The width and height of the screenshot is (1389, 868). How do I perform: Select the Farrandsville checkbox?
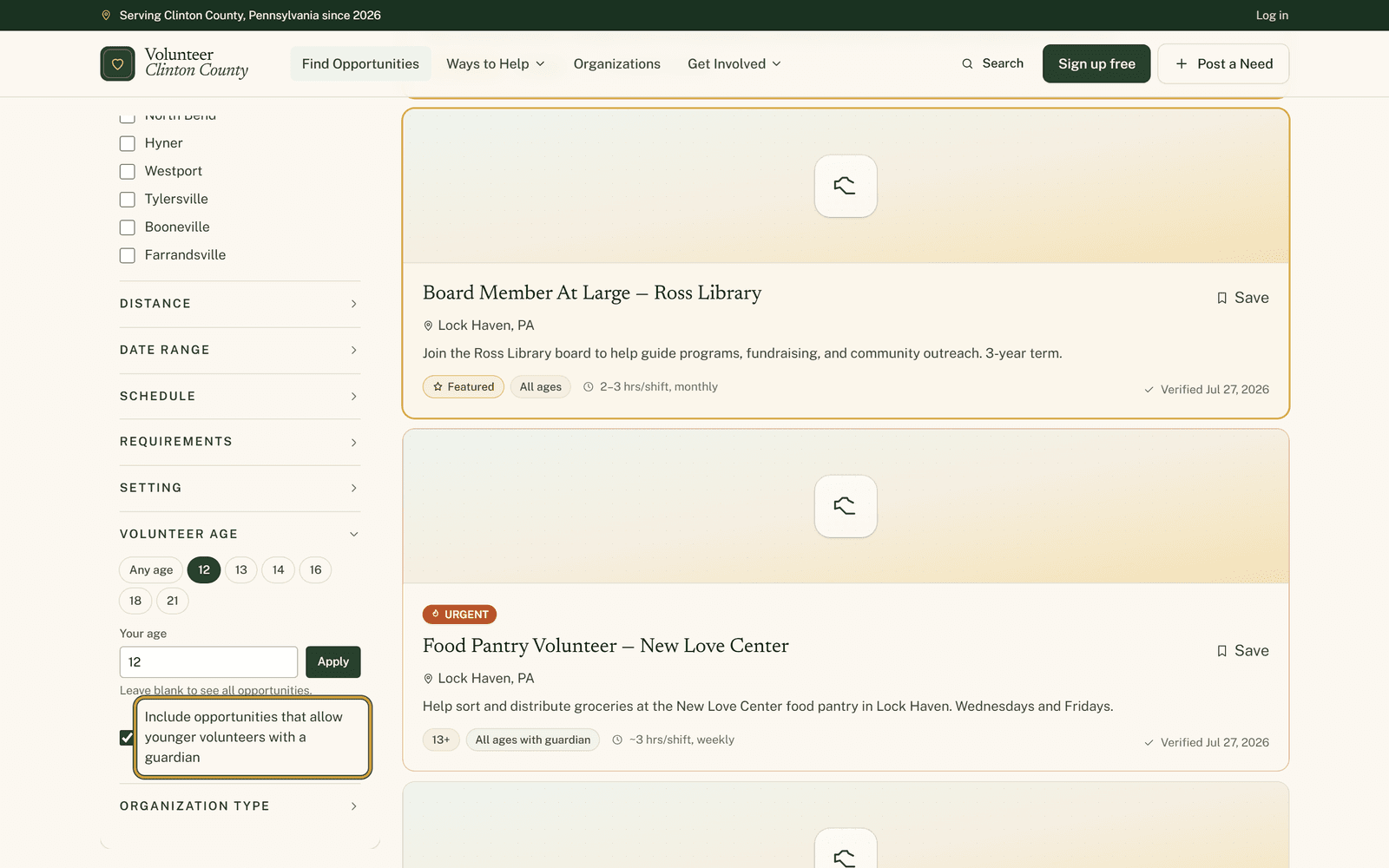(x=128, y=255)
